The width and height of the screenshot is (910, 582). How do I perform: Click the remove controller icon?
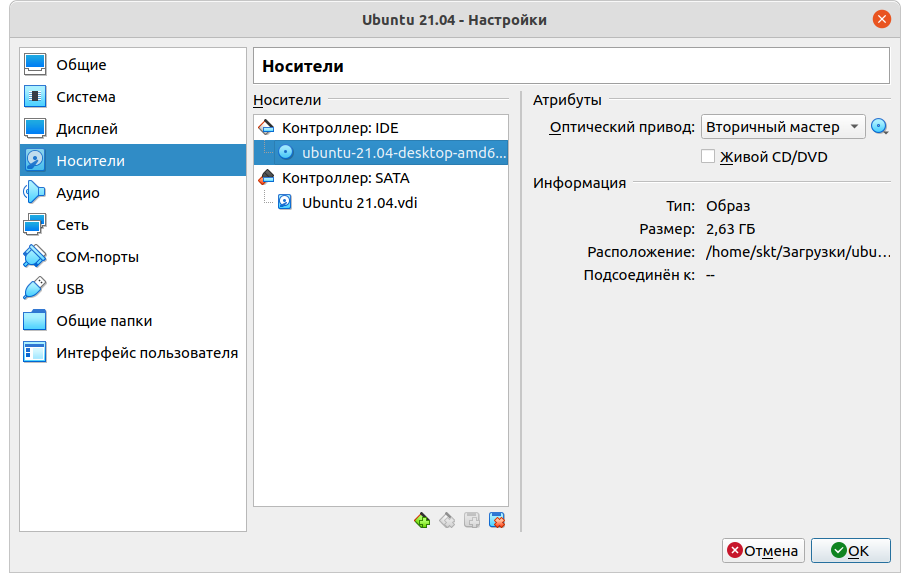tap(447, 520)
